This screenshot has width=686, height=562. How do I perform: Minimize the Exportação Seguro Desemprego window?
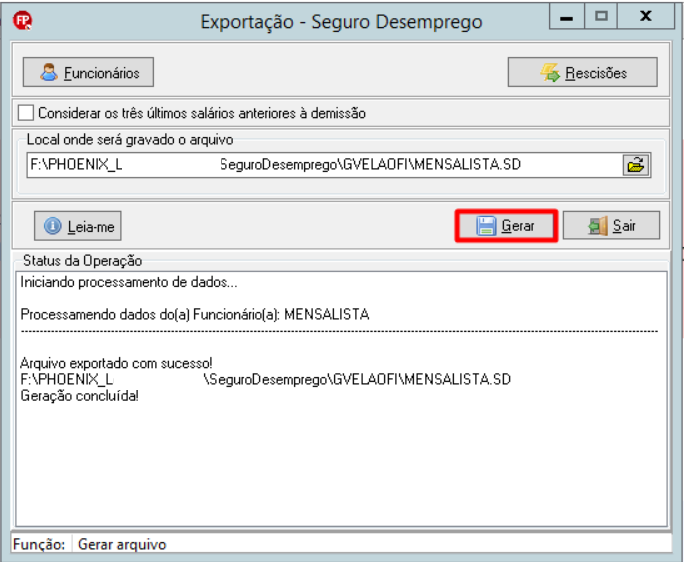(567, 17)
